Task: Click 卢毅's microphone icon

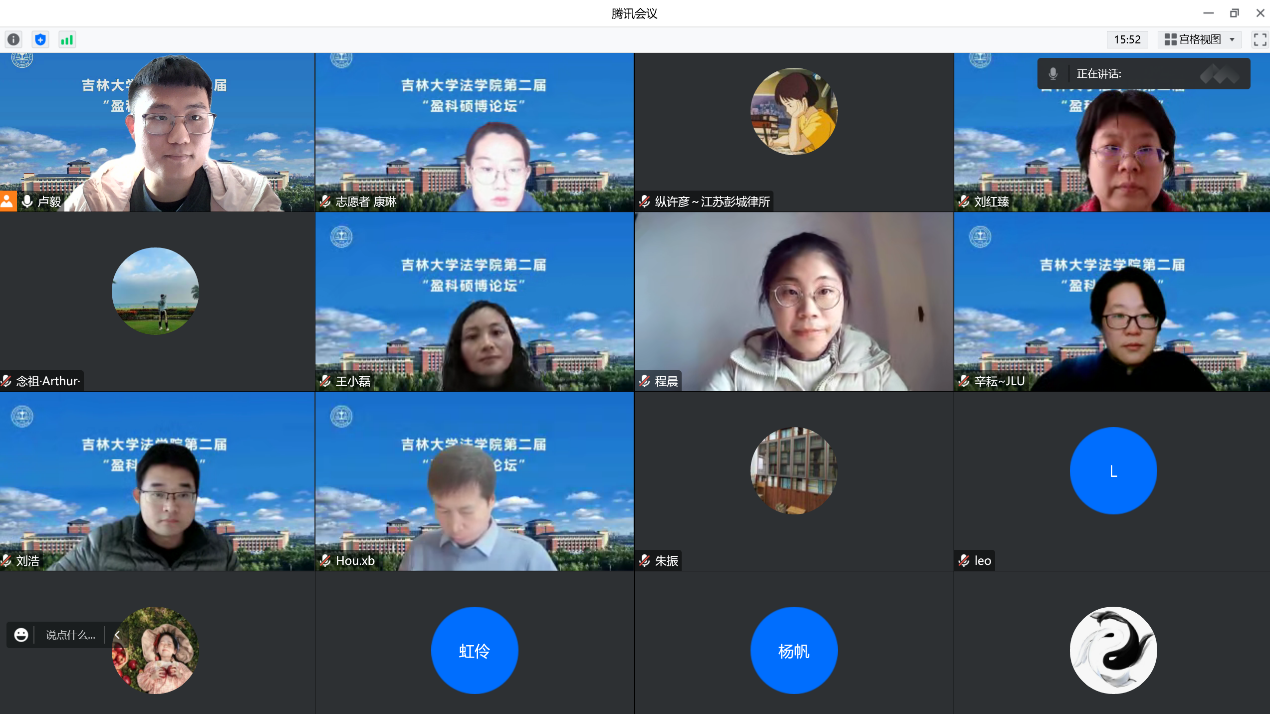Action: [x=27, y=201]
